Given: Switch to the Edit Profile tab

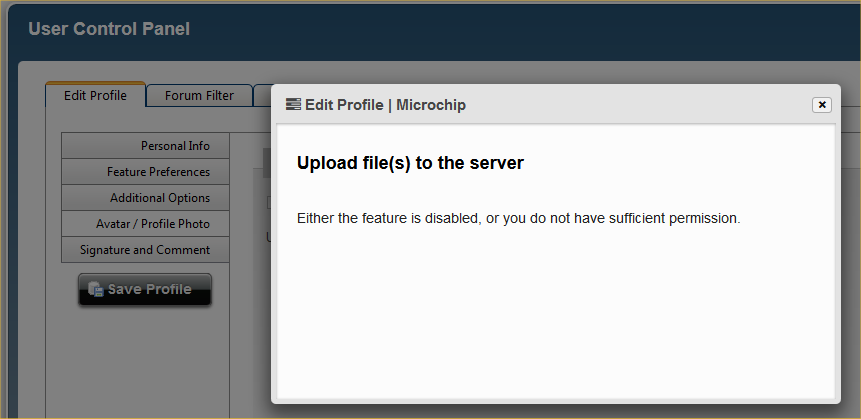Looking at the screenshot, I should [x=95, y=96].
